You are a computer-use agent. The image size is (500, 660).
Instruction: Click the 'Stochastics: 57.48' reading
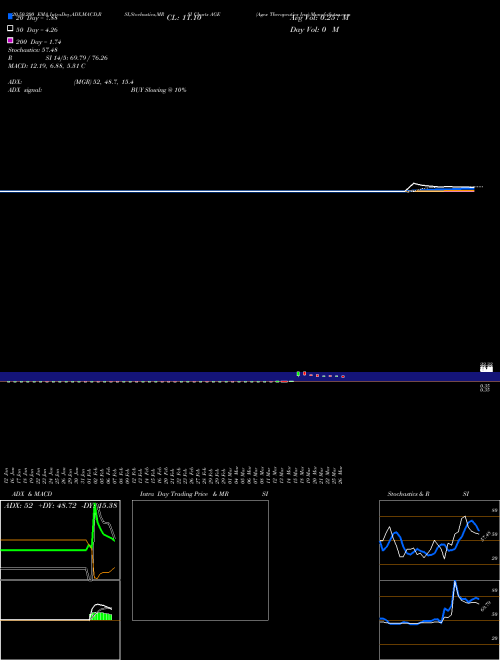point(33,50)
